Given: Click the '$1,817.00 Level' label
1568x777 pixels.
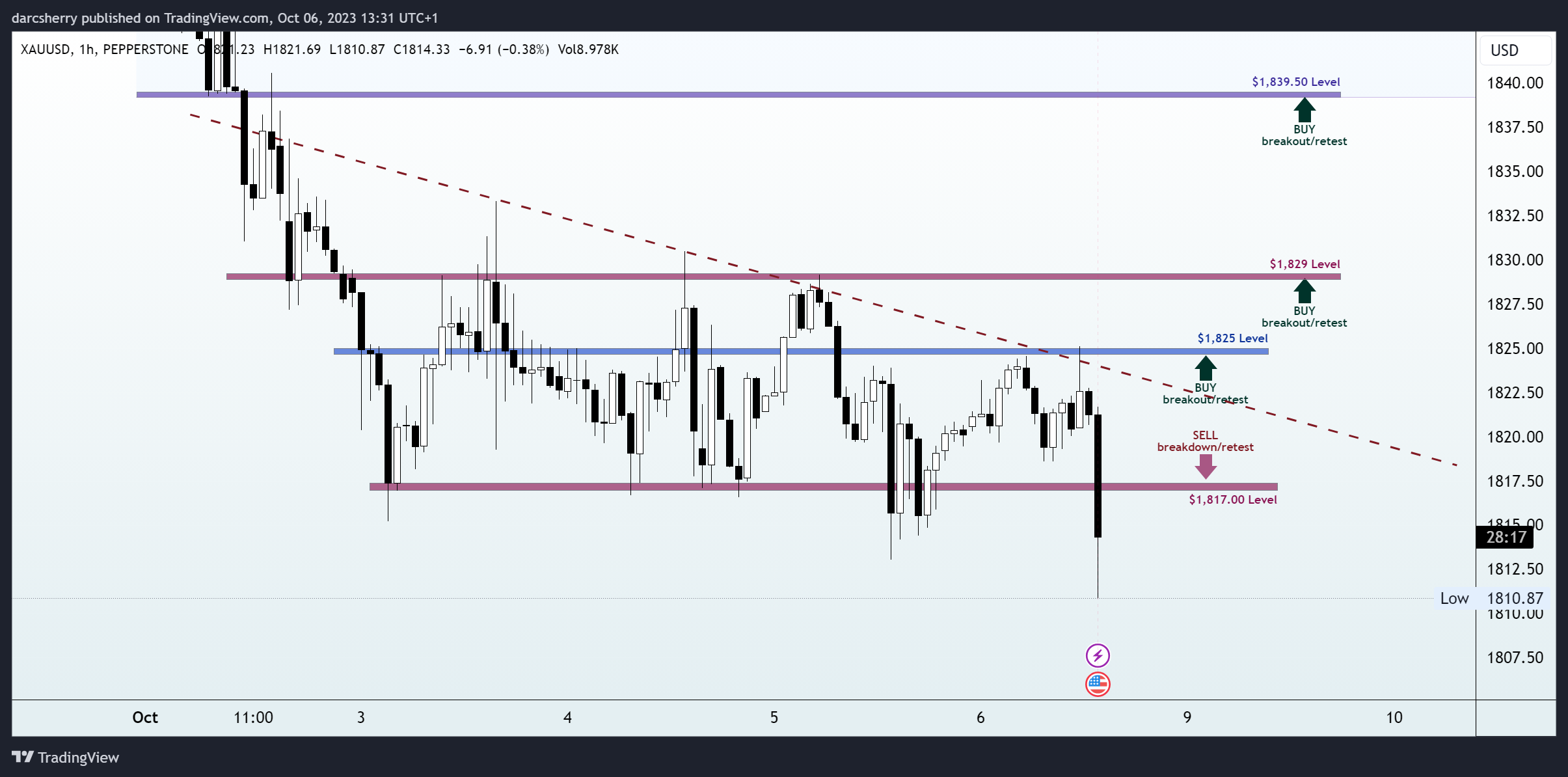Looking at the screenshot, I should (x=1233, y=500).
